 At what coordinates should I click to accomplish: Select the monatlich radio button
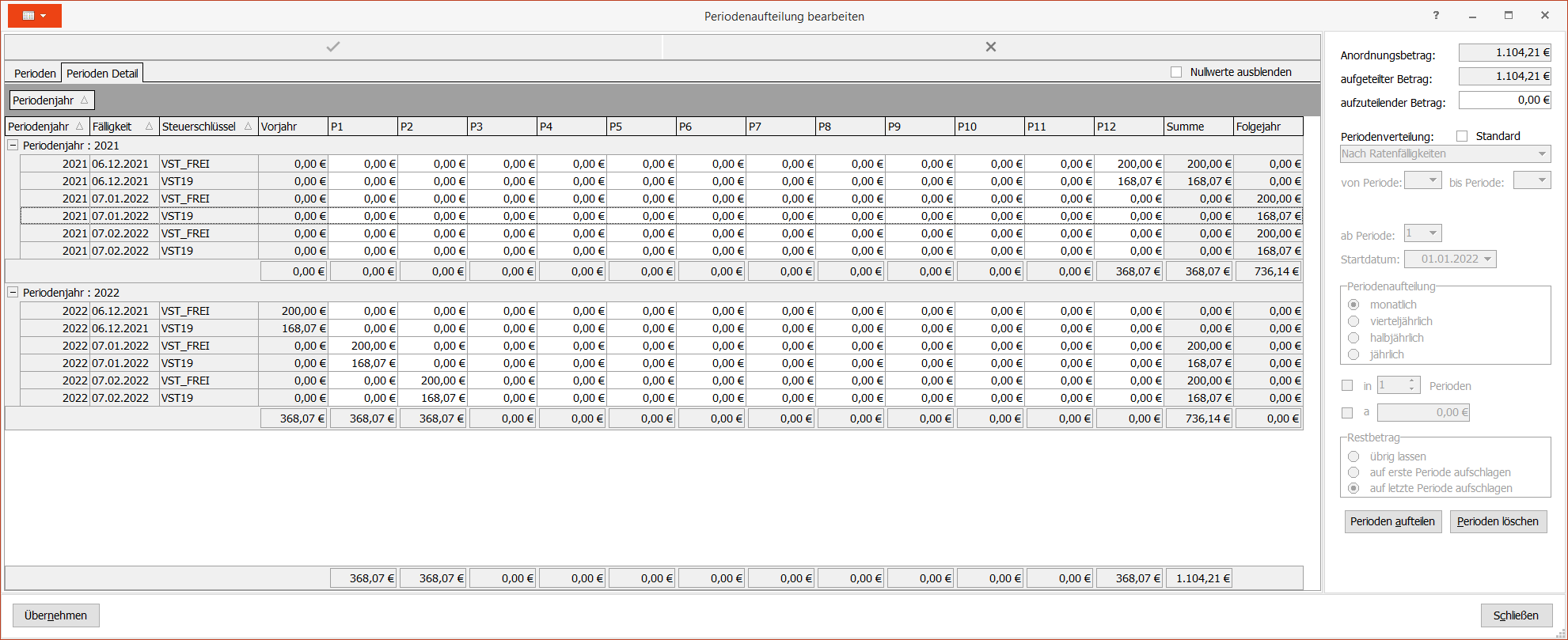(1353, 305)
